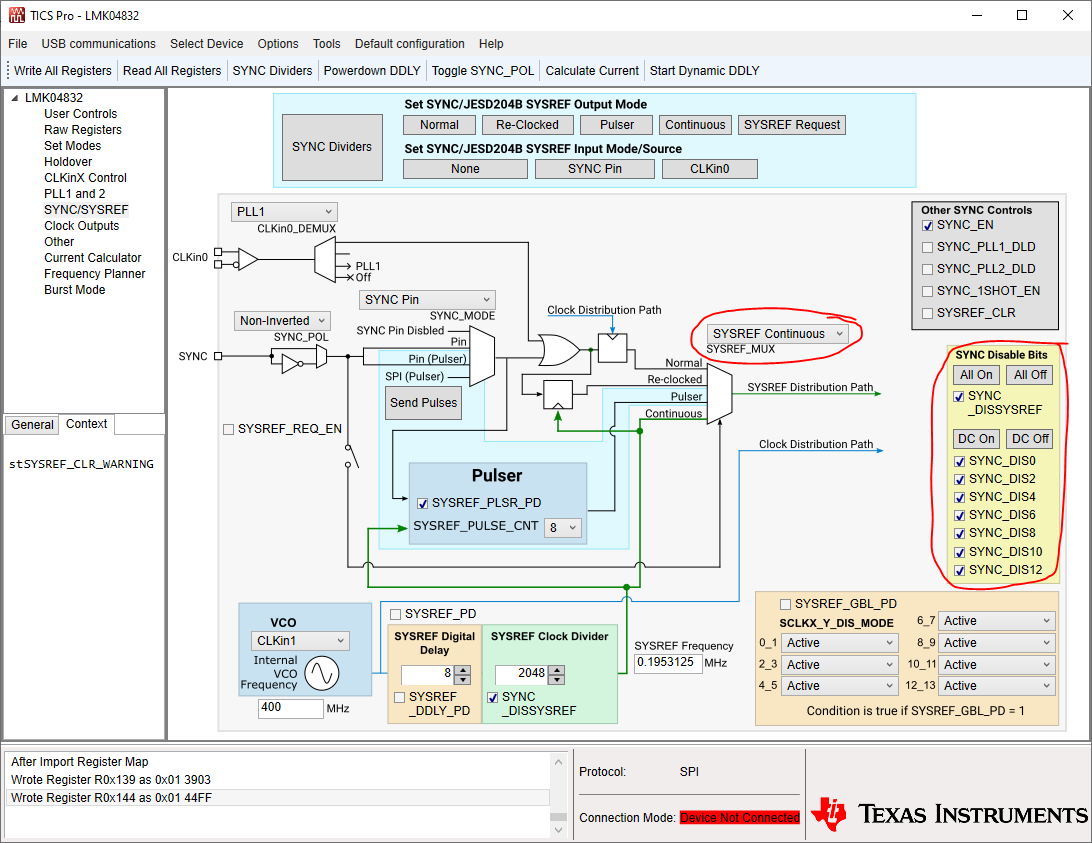Open USB communications menu
Image resolution: width=1092 pixels, height=843 pixels.
coord(98,44)
